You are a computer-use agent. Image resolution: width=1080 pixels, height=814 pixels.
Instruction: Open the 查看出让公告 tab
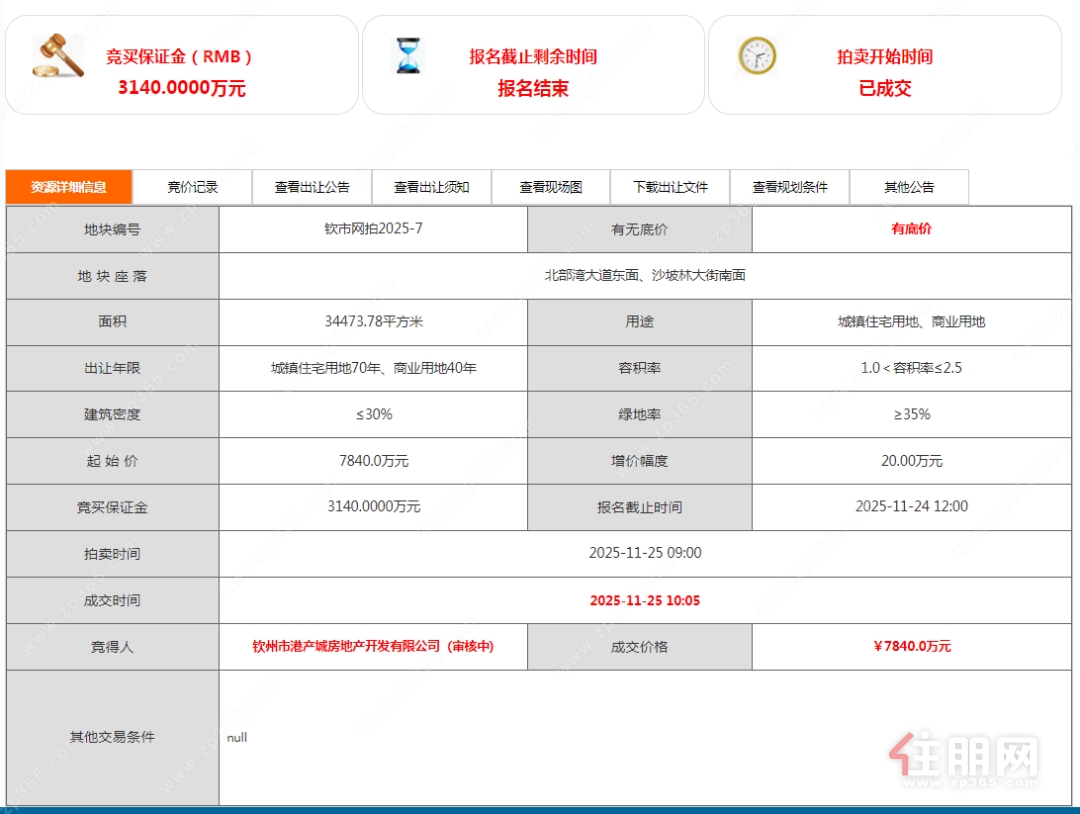coord(312,187)
